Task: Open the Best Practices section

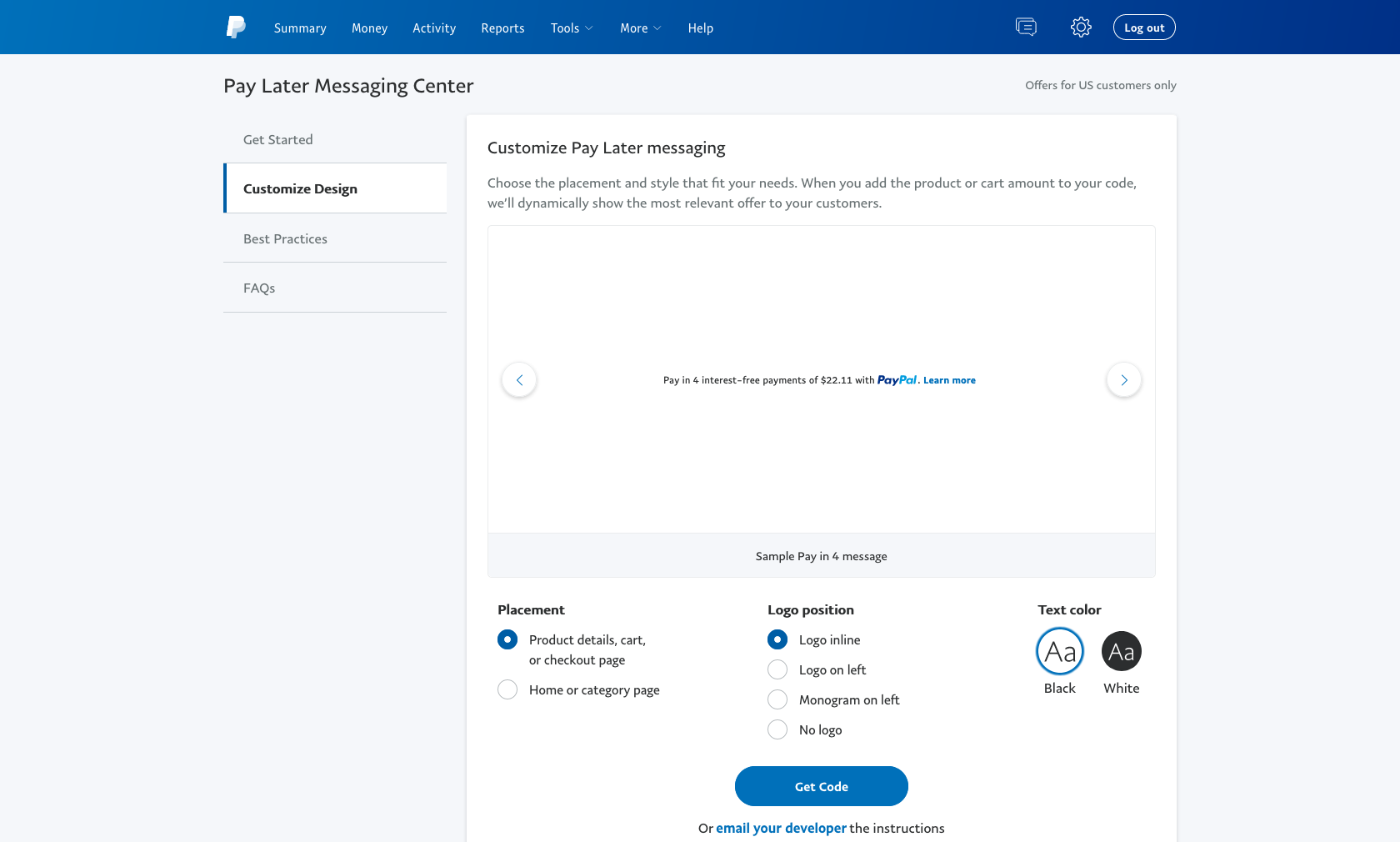Action: coord(335,238)
